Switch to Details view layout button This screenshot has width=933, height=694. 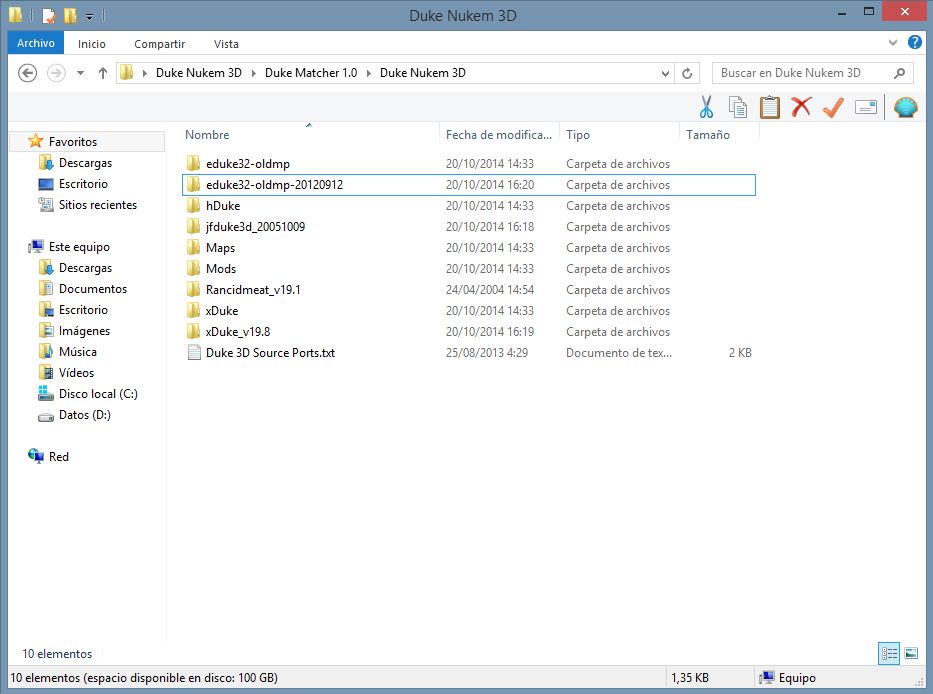click(x=889, y=654)
